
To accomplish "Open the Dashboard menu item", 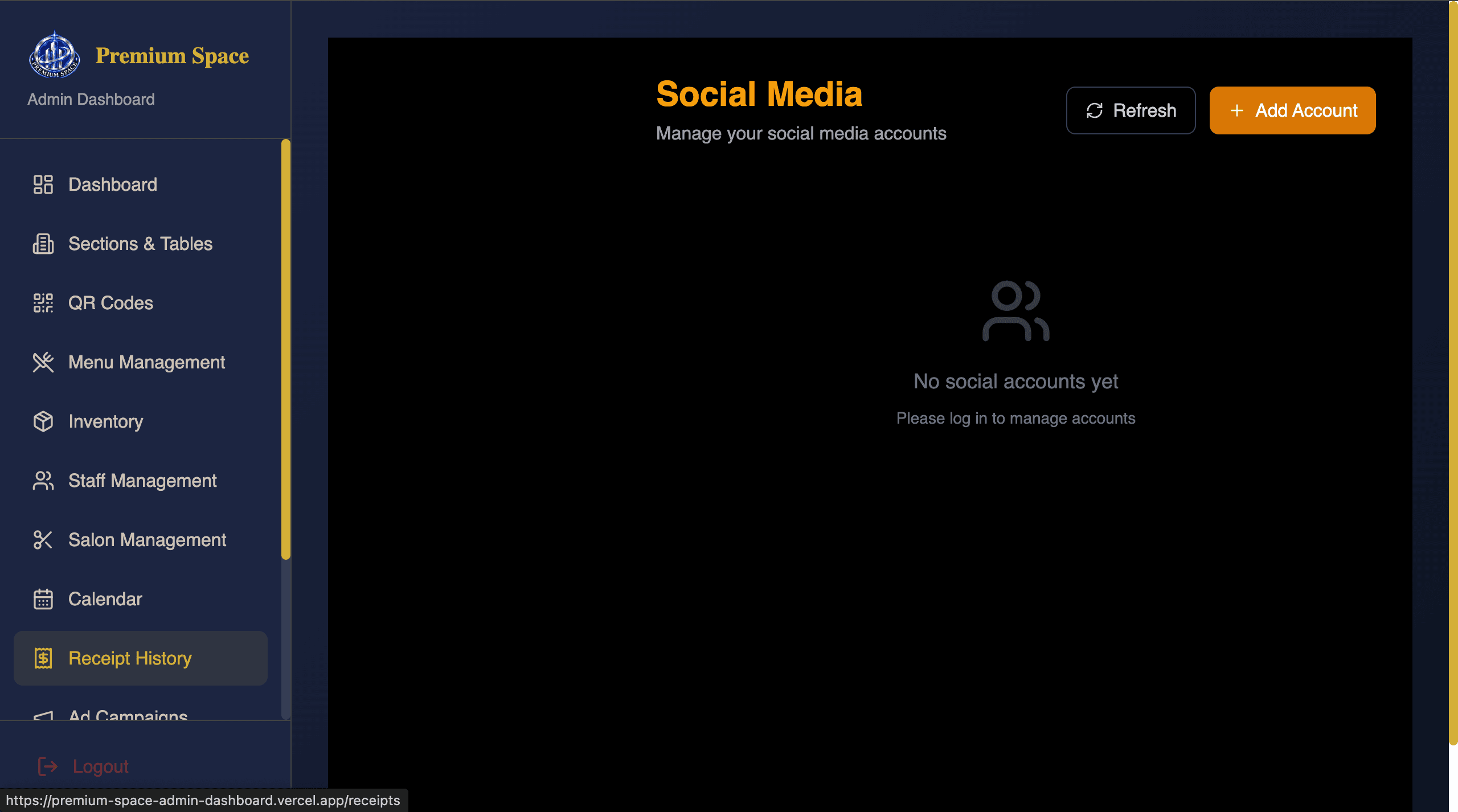I will click(x=141, y=184).
